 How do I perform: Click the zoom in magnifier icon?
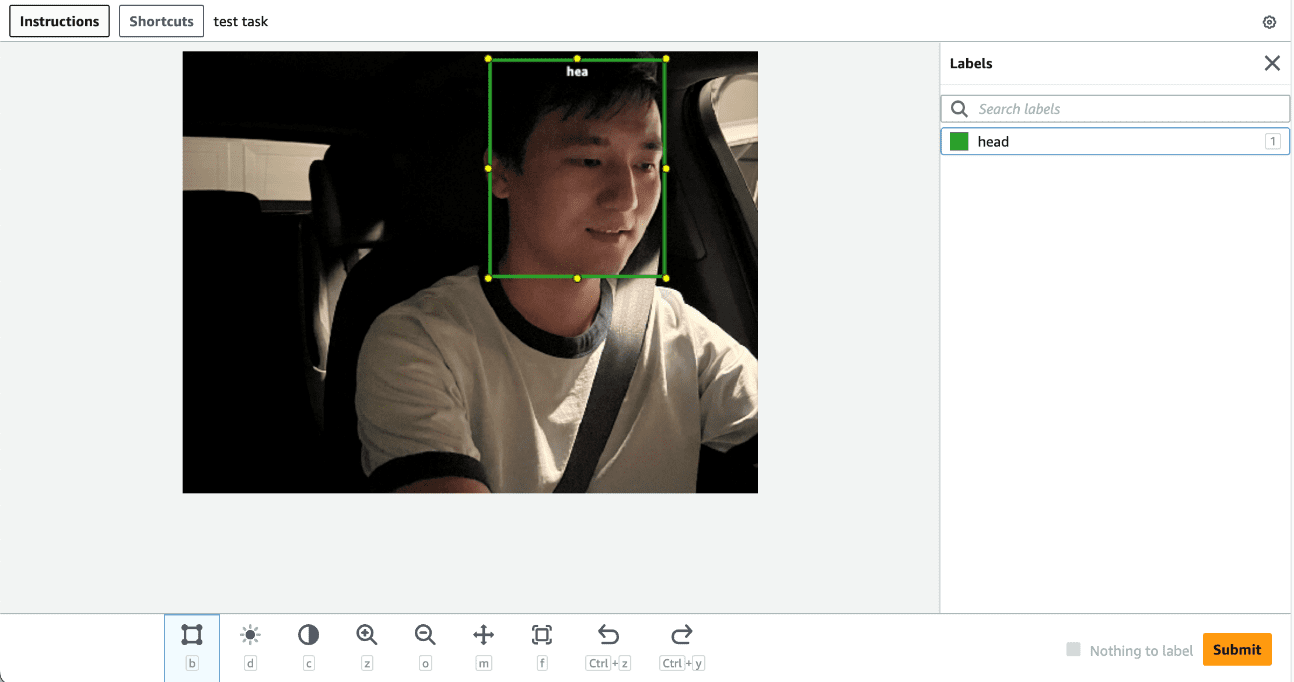click(367, 635)
